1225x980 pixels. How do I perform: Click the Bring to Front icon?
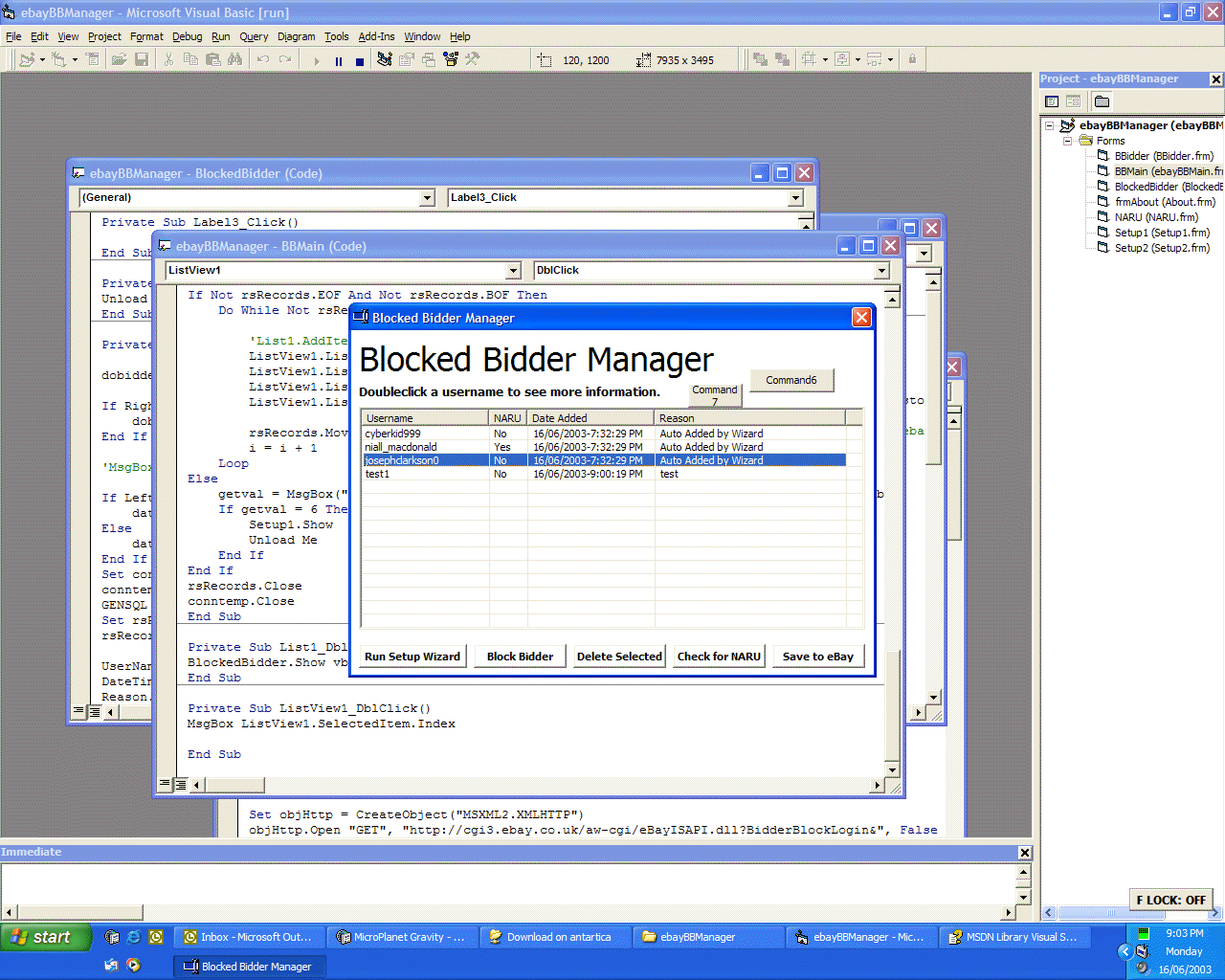(760, 59)
